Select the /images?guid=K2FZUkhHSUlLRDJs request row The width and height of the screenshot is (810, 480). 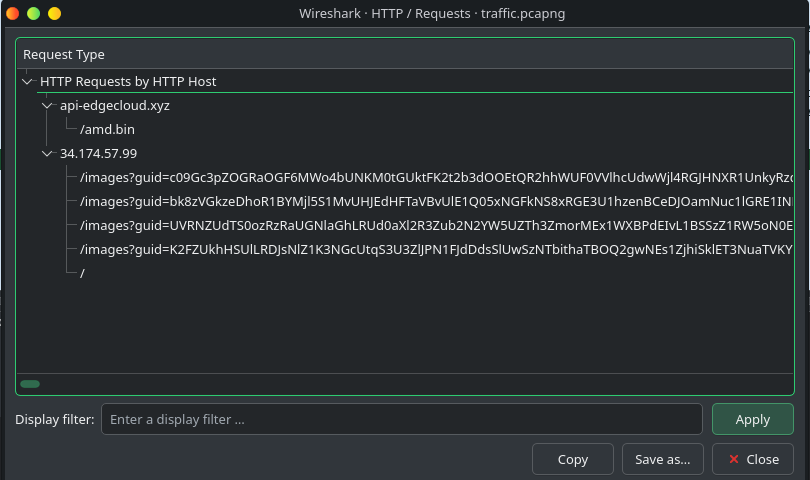tap(436, 250)
